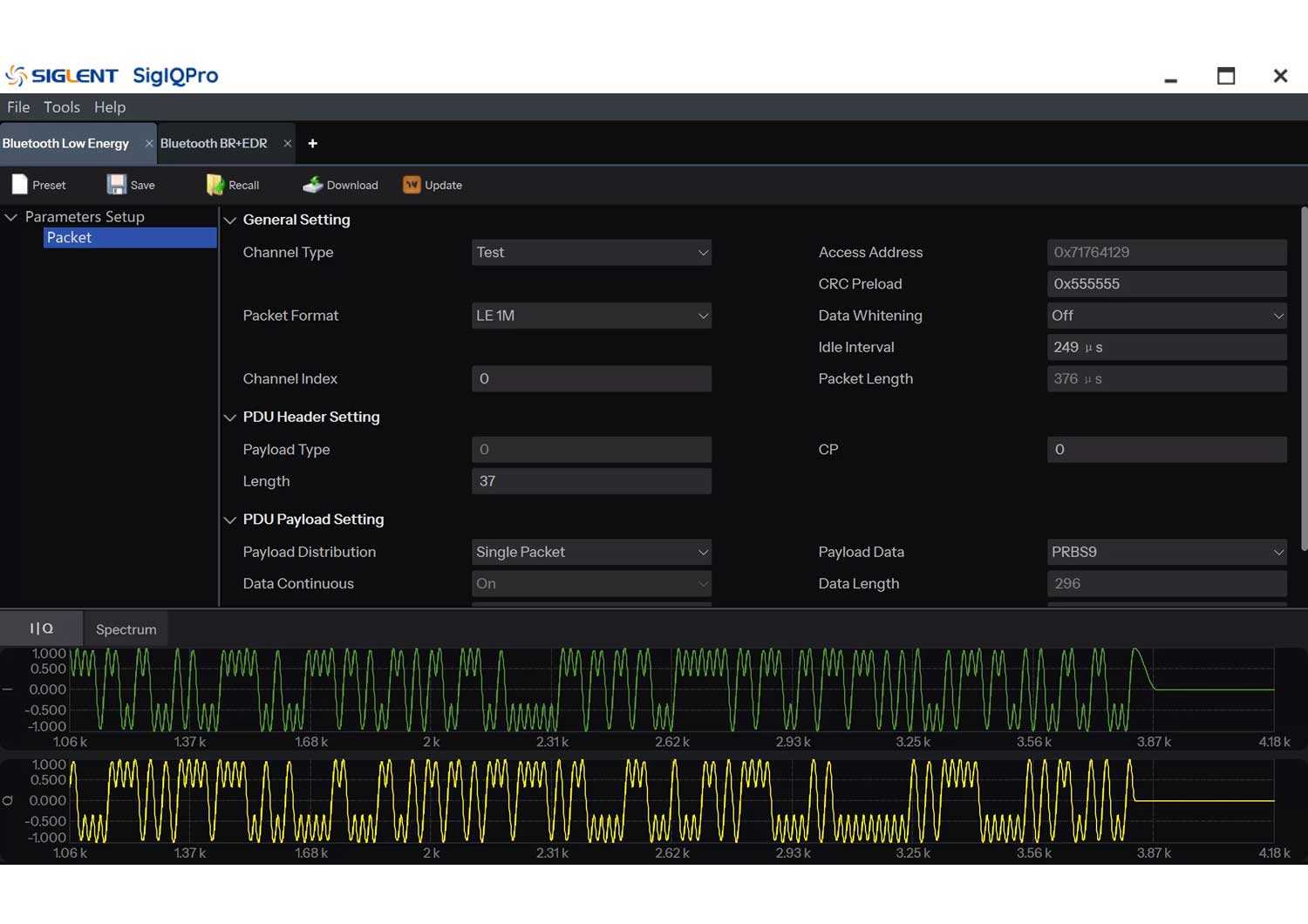Click the Channel Index input field
This screenshot has height=924, width=1308.
[x=591, y=379]
